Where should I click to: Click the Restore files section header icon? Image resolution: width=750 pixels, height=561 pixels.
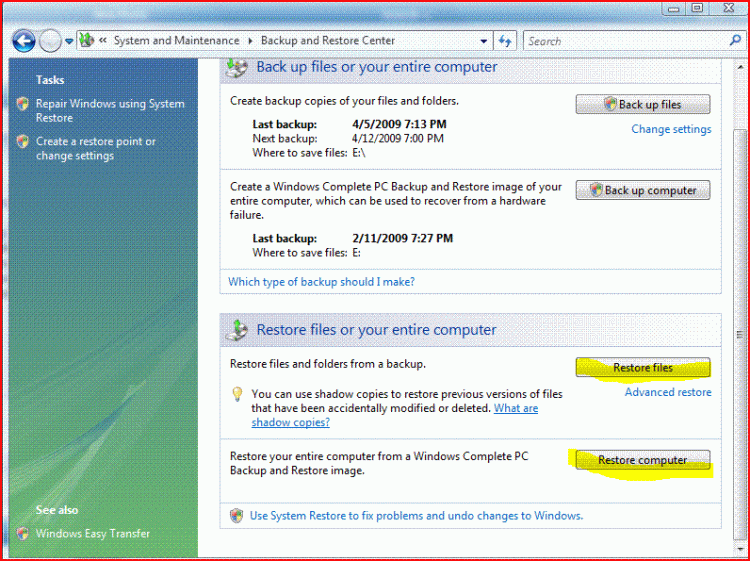coord(236,330)
